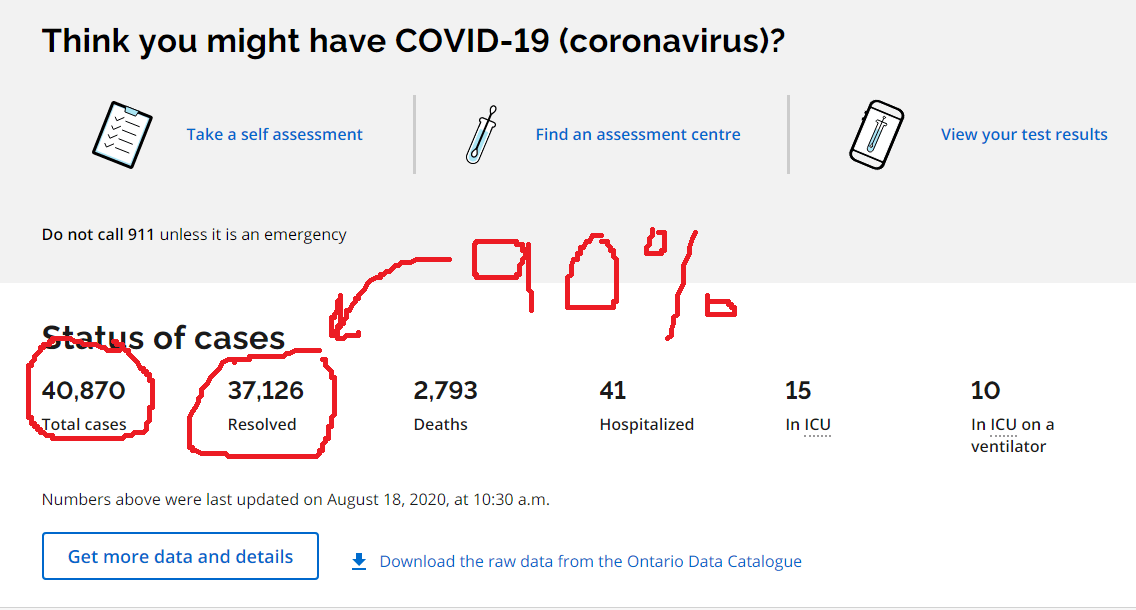Click the 41 hospitalized number
This screenshot has height=610, width=1136.
coord(613,390)
